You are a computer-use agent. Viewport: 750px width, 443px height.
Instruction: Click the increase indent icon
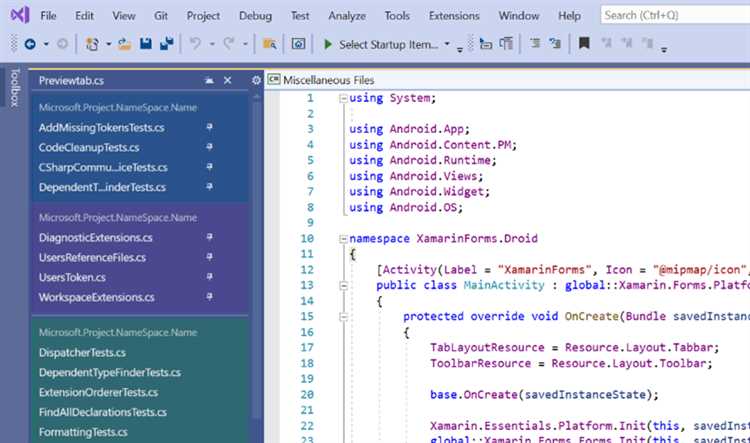555,44
